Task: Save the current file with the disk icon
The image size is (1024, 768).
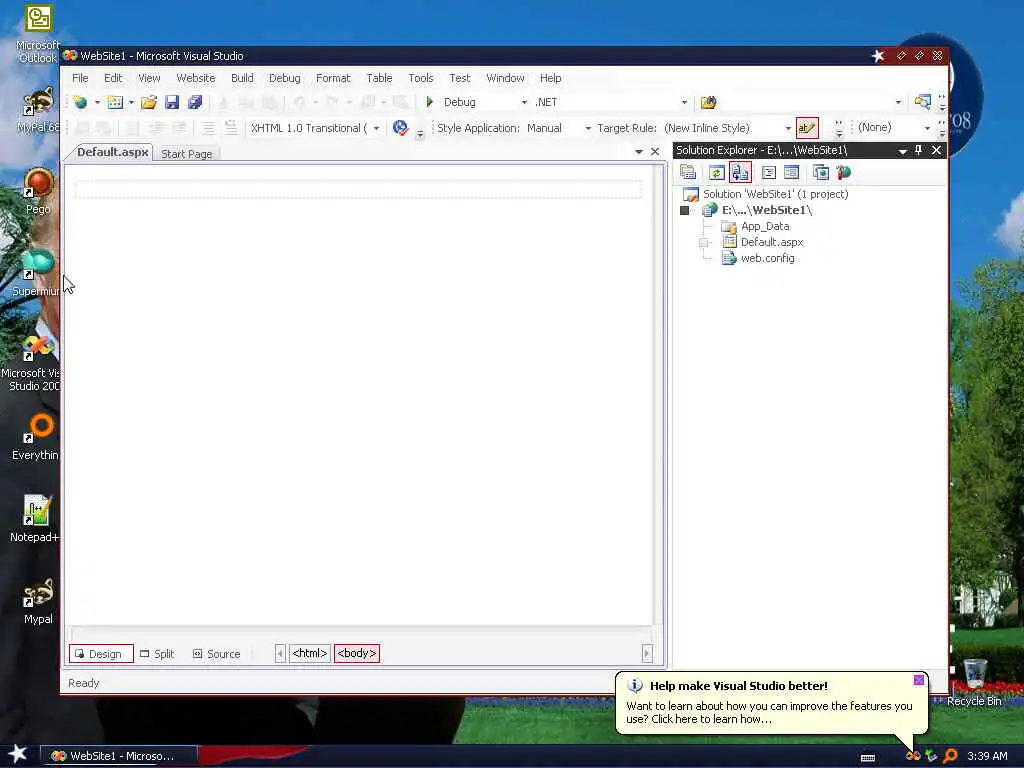Action: [x=172, y=103]
